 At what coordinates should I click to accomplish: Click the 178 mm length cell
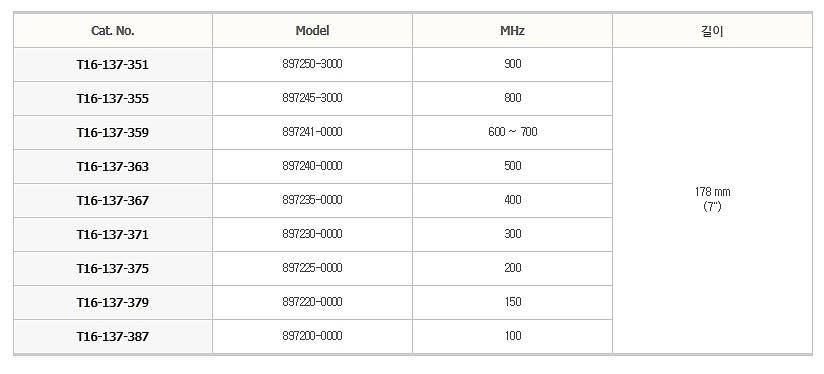click(712, 200)
